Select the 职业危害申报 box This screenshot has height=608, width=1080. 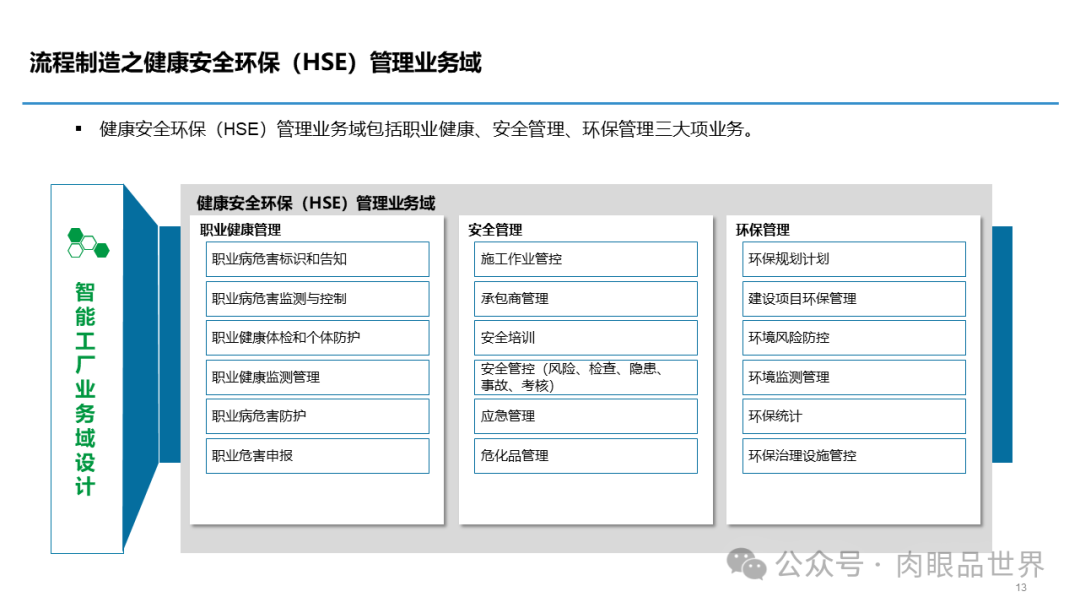pyautogui.click(x=318, y=456)
